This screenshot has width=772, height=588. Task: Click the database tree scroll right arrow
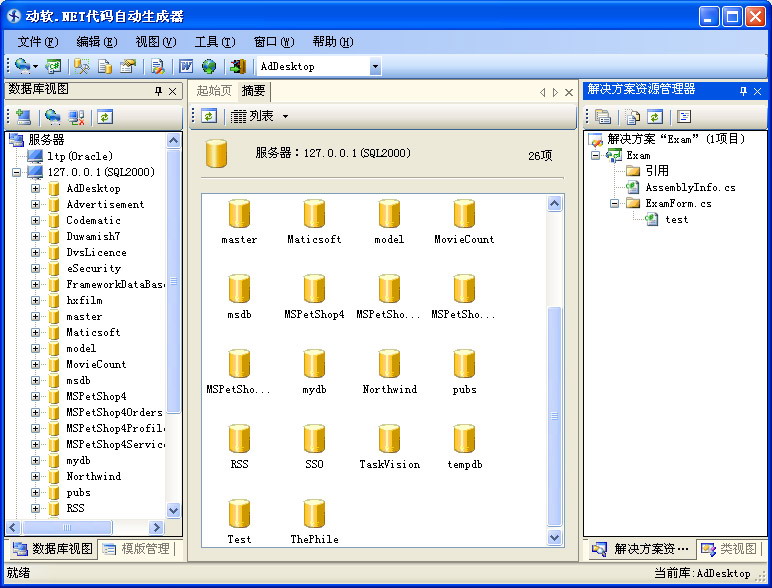[157, 527]
